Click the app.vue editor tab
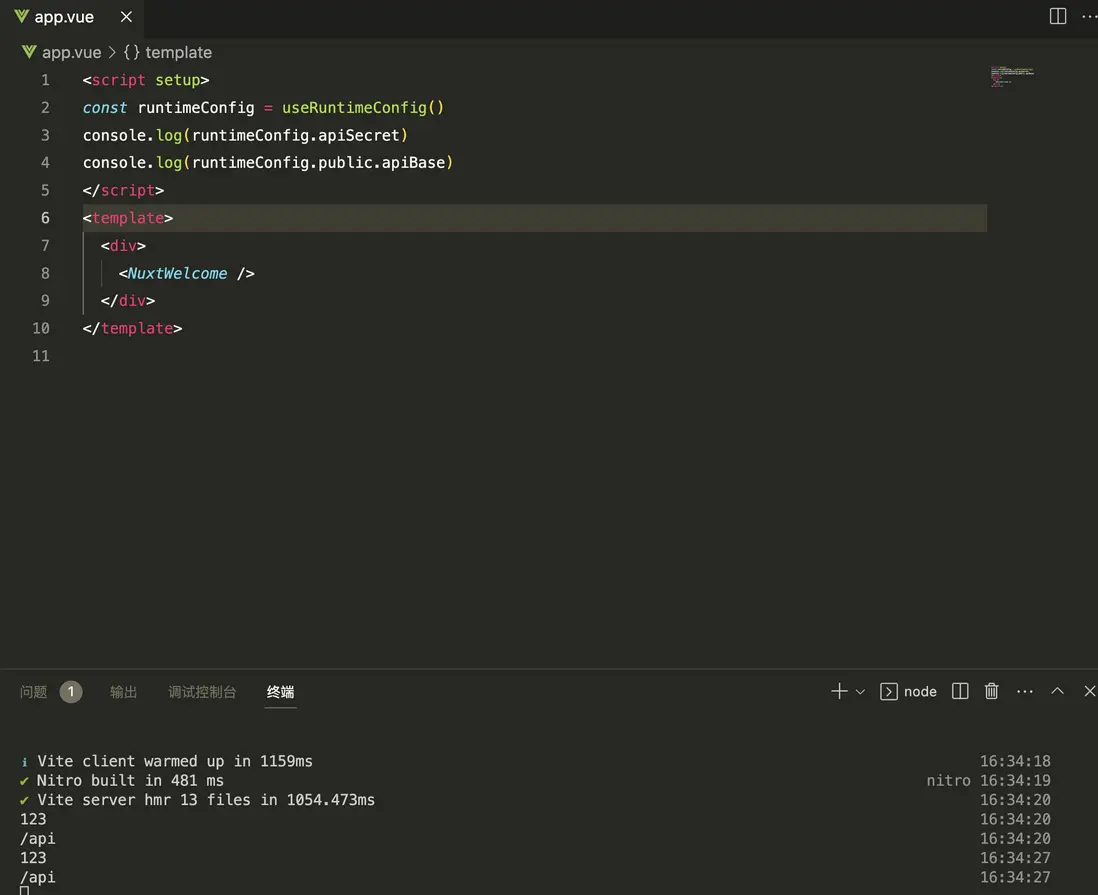 coord(64,17)
